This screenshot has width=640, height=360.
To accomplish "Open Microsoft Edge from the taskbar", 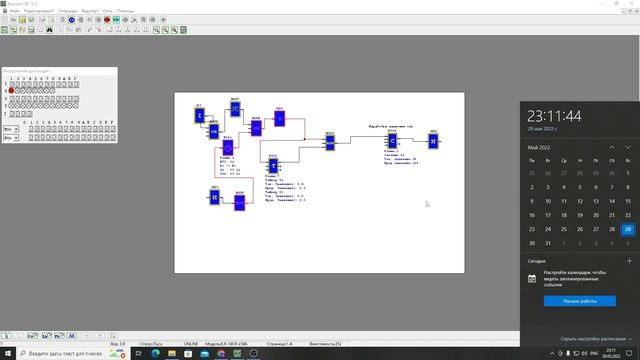I will click(x=156, y=353).
